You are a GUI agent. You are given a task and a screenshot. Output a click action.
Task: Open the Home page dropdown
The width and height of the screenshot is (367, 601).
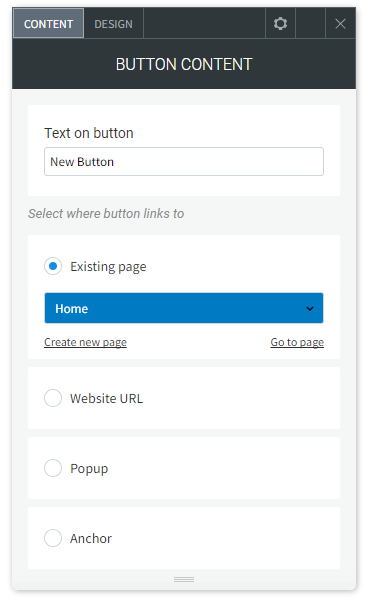point(184,308)
